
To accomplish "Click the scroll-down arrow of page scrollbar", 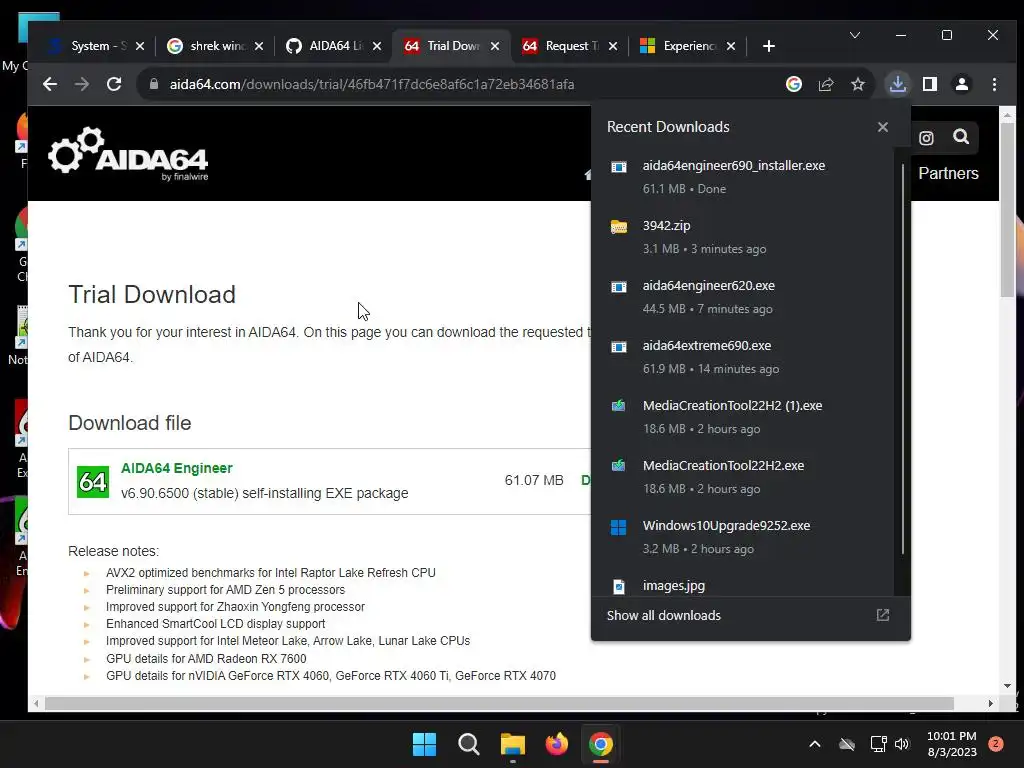I will pyautogui.click(x=1007, y=686).
